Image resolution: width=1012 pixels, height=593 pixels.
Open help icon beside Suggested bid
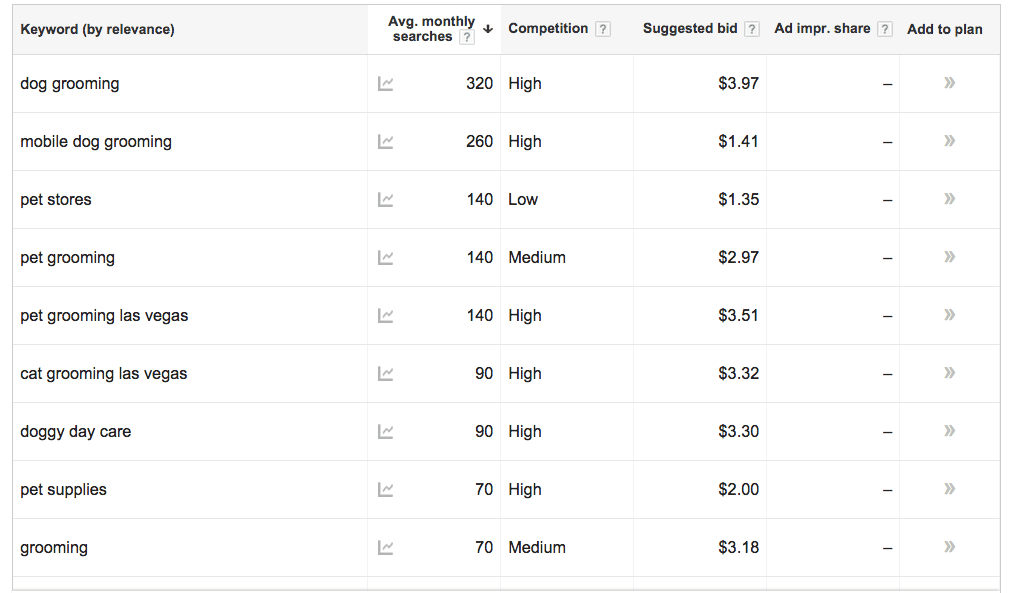click(751, 29)
